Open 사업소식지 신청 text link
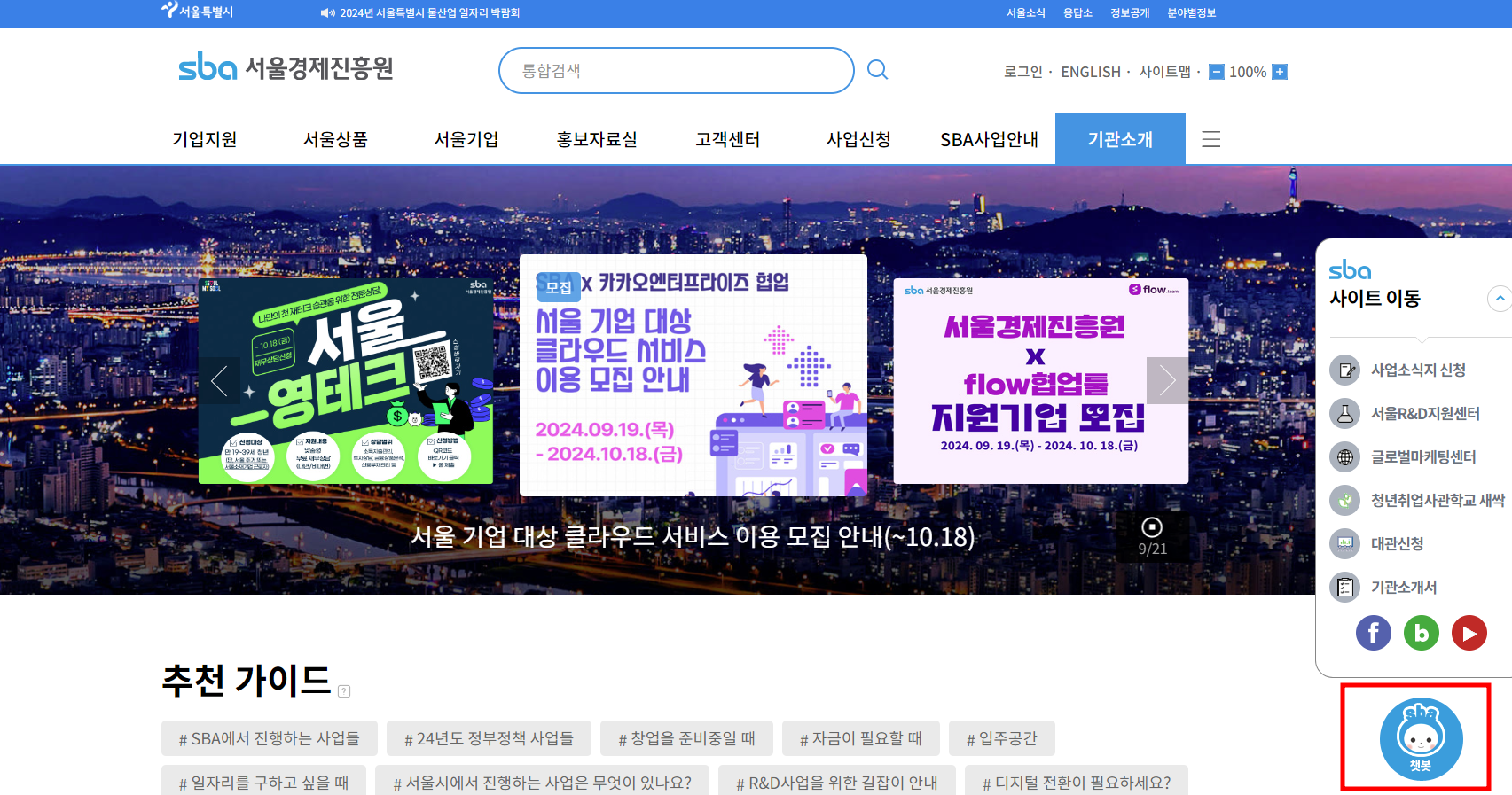The width and height of the screenshot is (1512, 795). pyautogui.click(x=1418, y=370)
